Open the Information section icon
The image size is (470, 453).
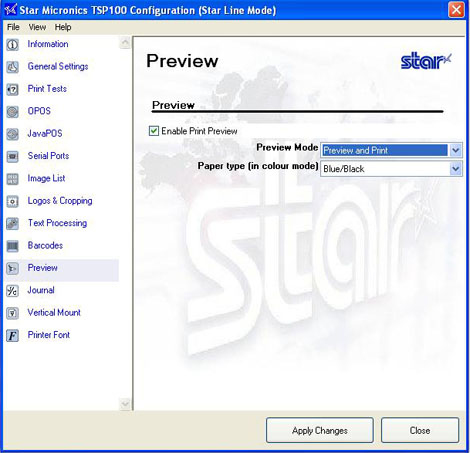click(13, 44)
